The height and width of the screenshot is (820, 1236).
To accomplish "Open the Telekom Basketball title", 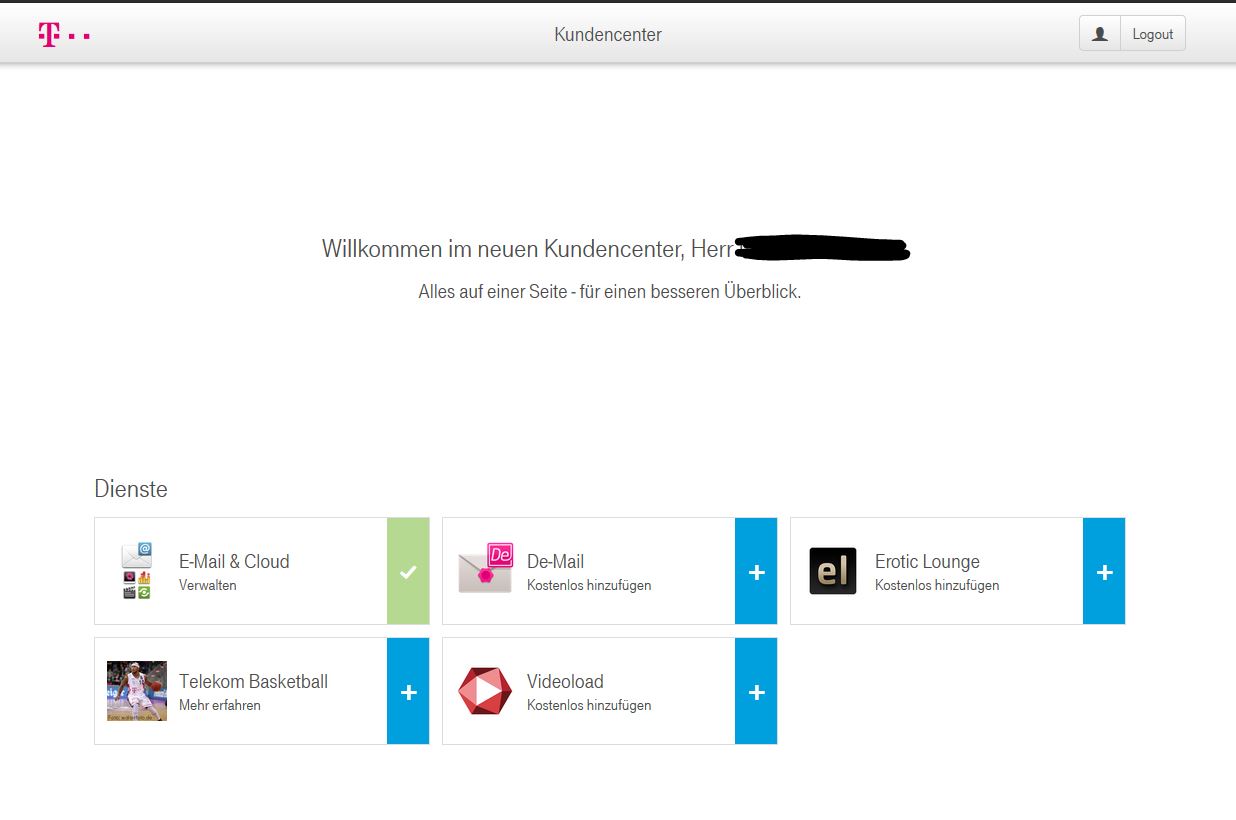I will (x=253, y=682).
